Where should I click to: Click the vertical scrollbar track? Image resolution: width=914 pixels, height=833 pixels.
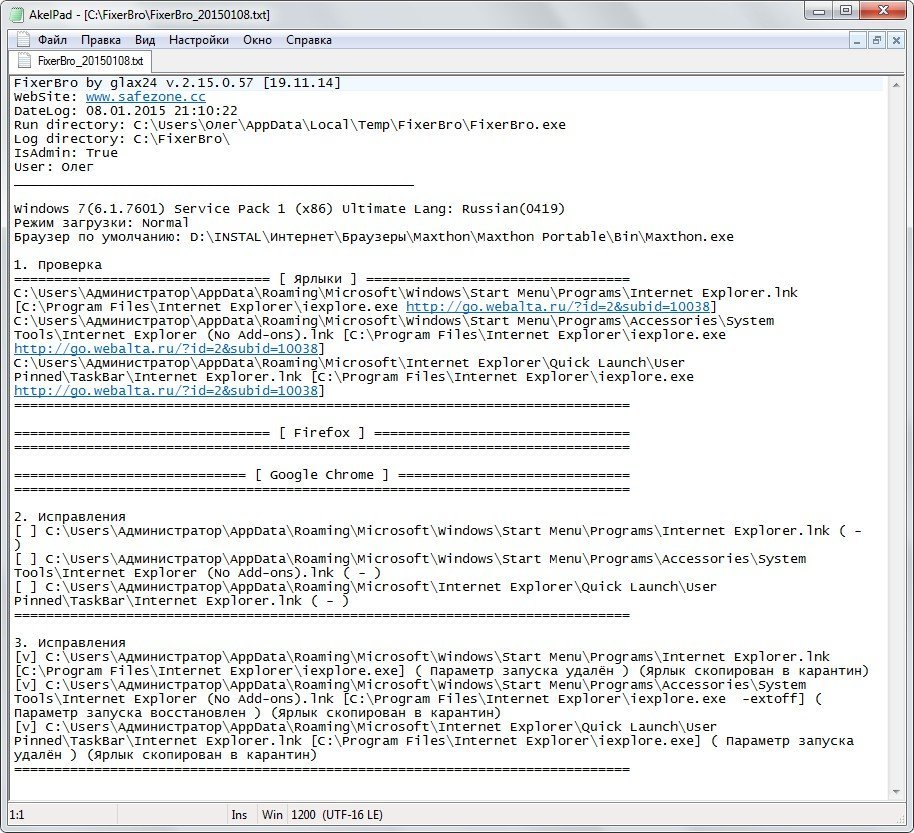896,438
